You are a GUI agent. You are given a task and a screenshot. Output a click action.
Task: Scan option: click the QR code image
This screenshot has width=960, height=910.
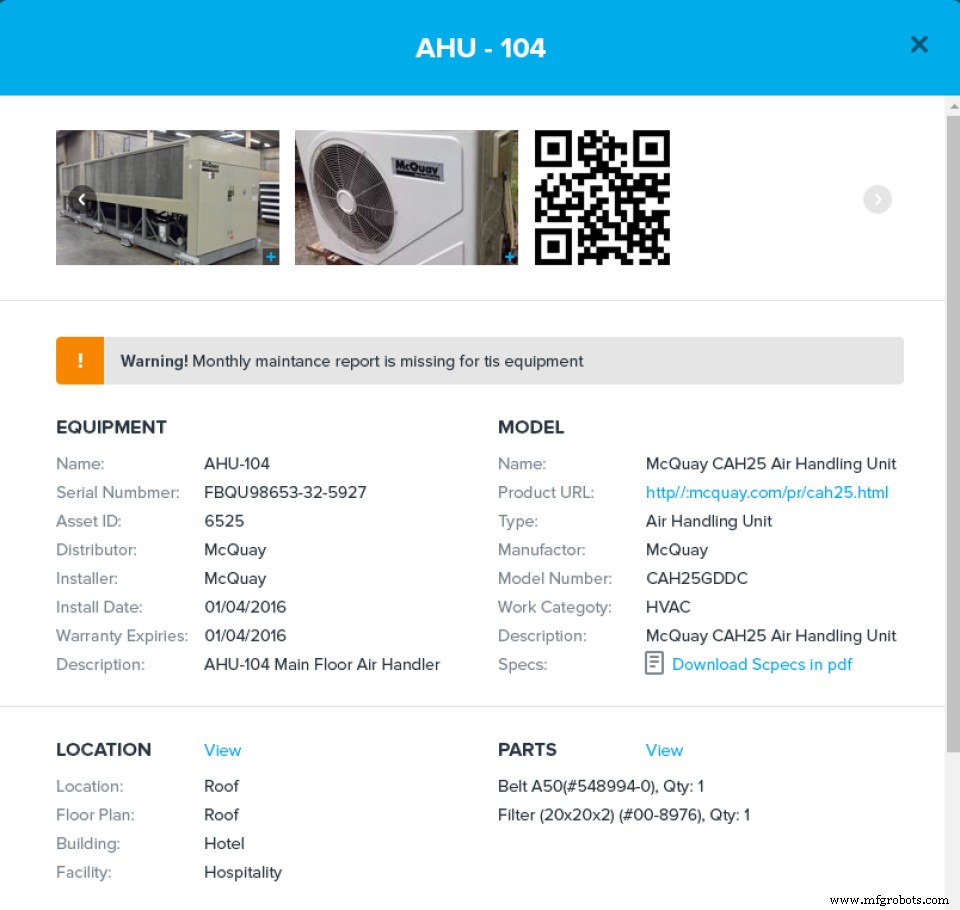602,197
